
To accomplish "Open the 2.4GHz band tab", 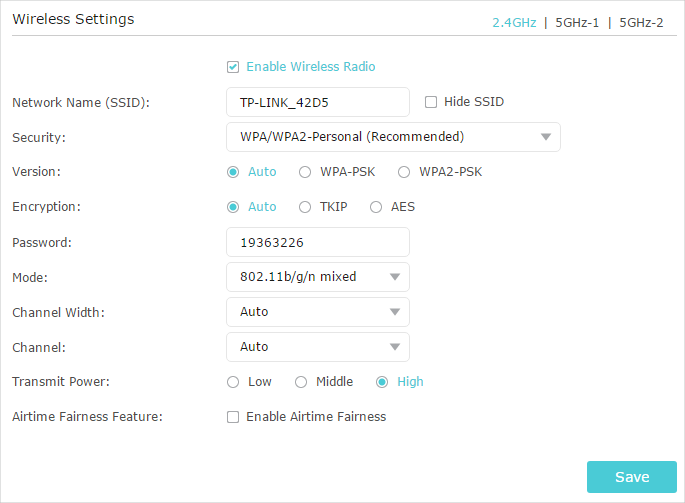I will [x=514, y=23].
